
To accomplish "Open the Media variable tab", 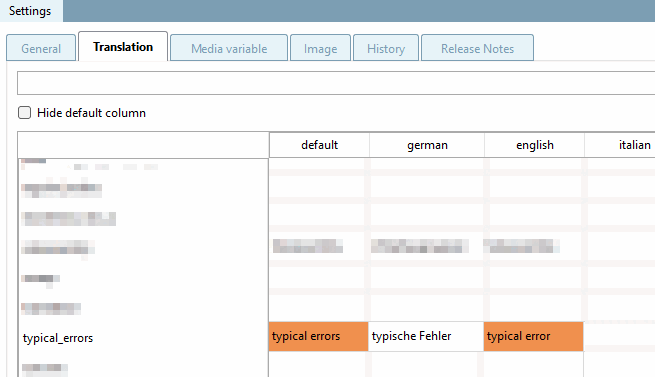I will coord(229,48).
